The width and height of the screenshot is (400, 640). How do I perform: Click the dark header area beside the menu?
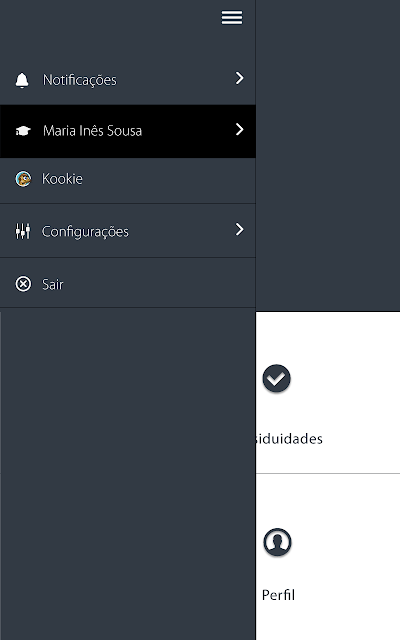click(x=328, y=155)
